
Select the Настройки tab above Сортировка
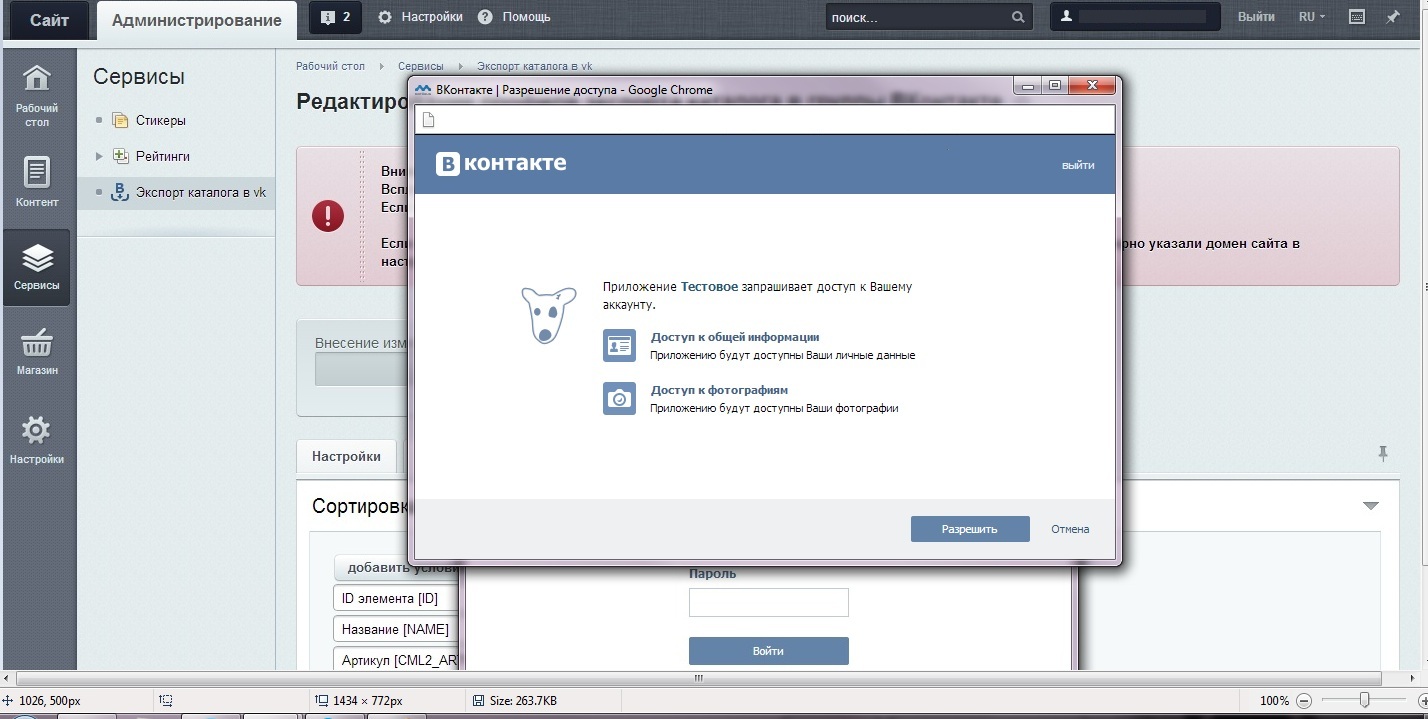[346, 456]
